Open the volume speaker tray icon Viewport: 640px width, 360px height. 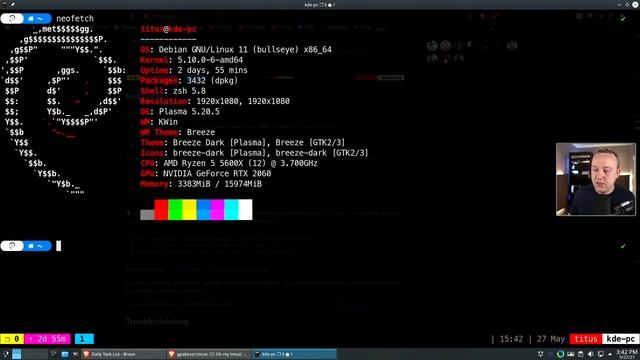click(591, 354)
